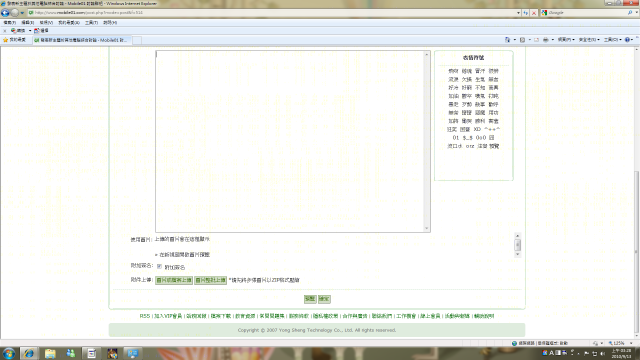Click the red Stop loading X icon
Viewport: 640px width, 360px height.
coord(534,13)
